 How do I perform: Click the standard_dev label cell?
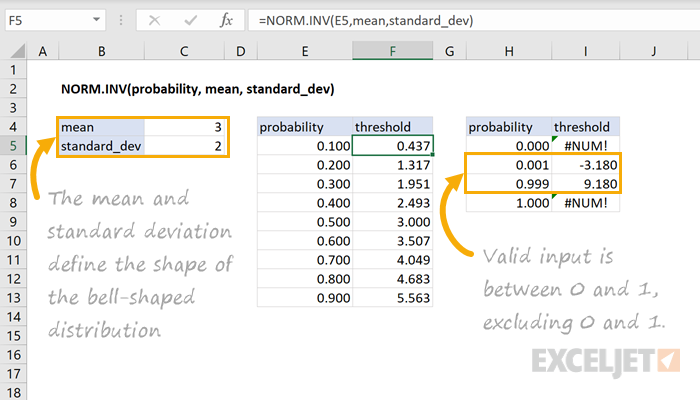[101, 147]
